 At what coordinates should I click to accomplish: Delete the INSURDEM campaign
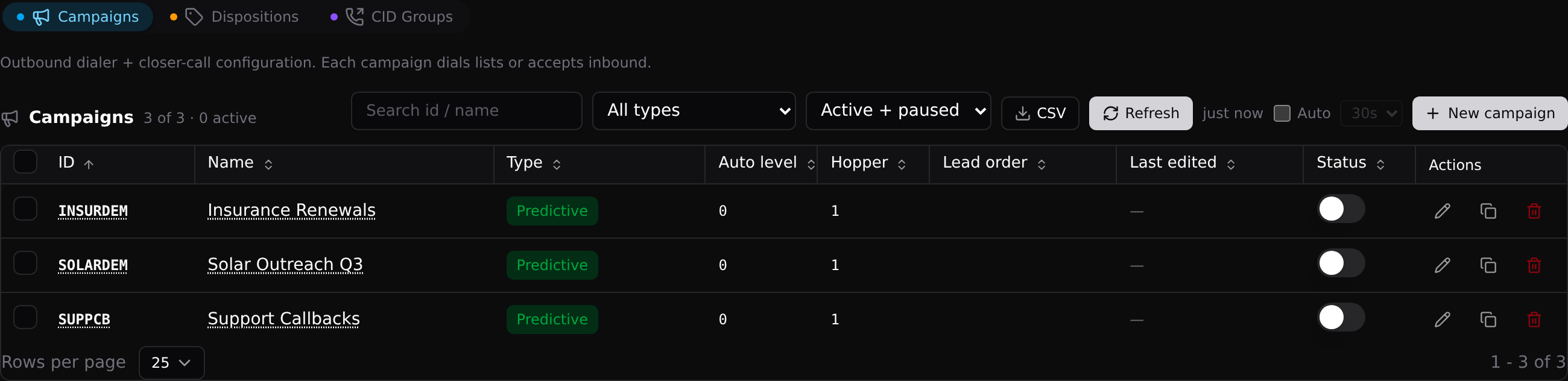(x=1534, y=211)
